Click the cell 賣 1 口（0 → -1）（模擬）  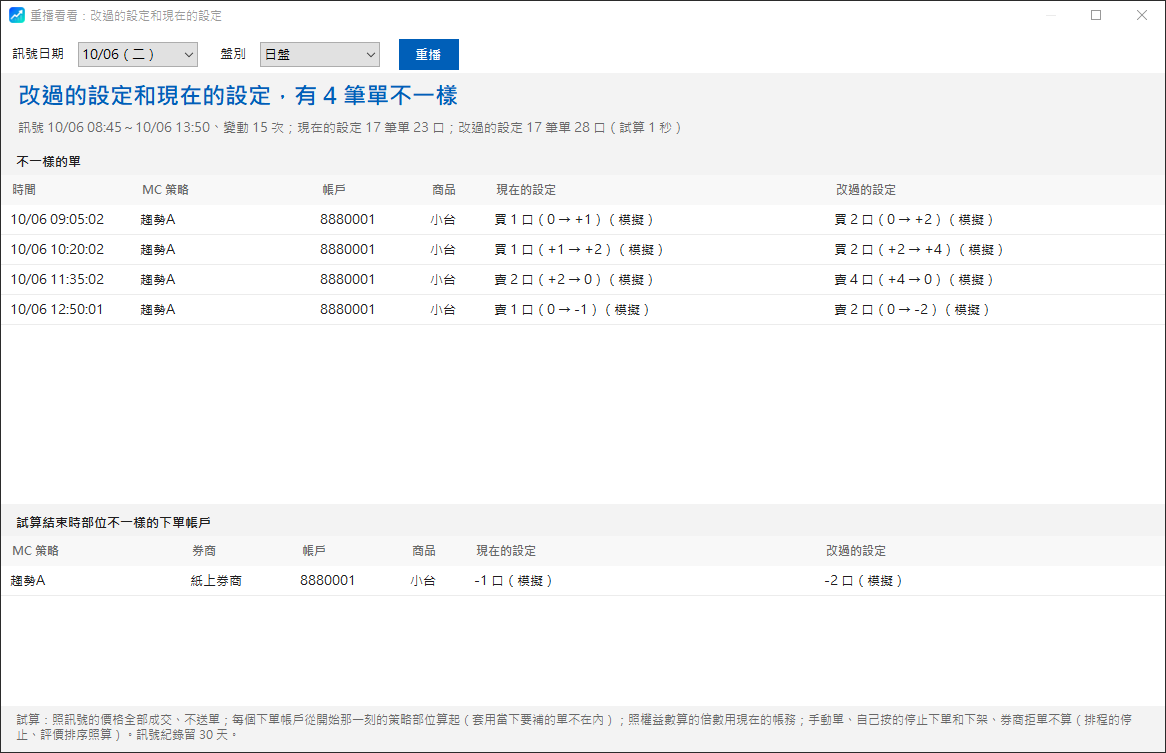click(573, 309)
